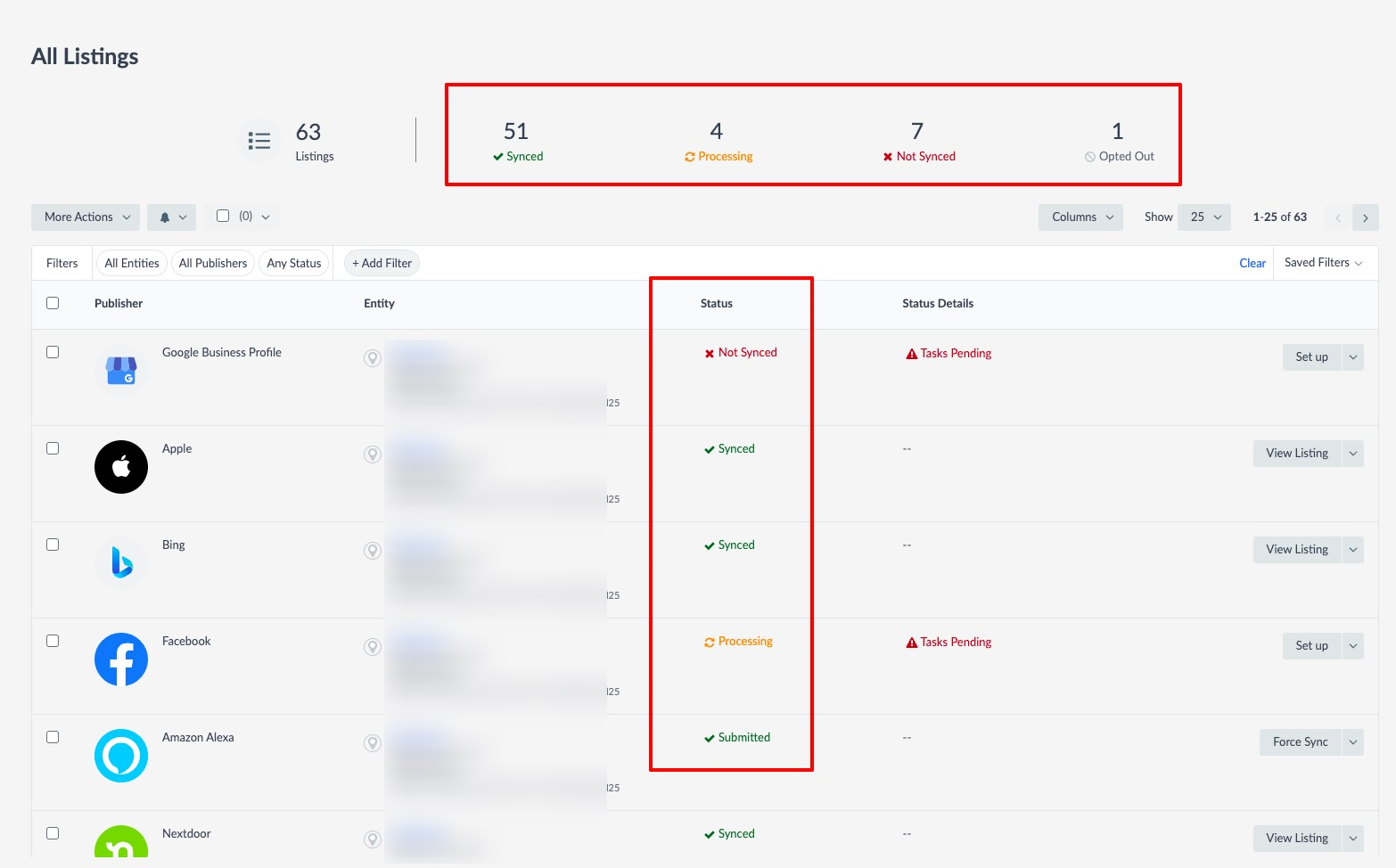The width and height of the screenshot is (1396, 868).
Task: Click the Add Filter button
Action: [x=382, y=263]
